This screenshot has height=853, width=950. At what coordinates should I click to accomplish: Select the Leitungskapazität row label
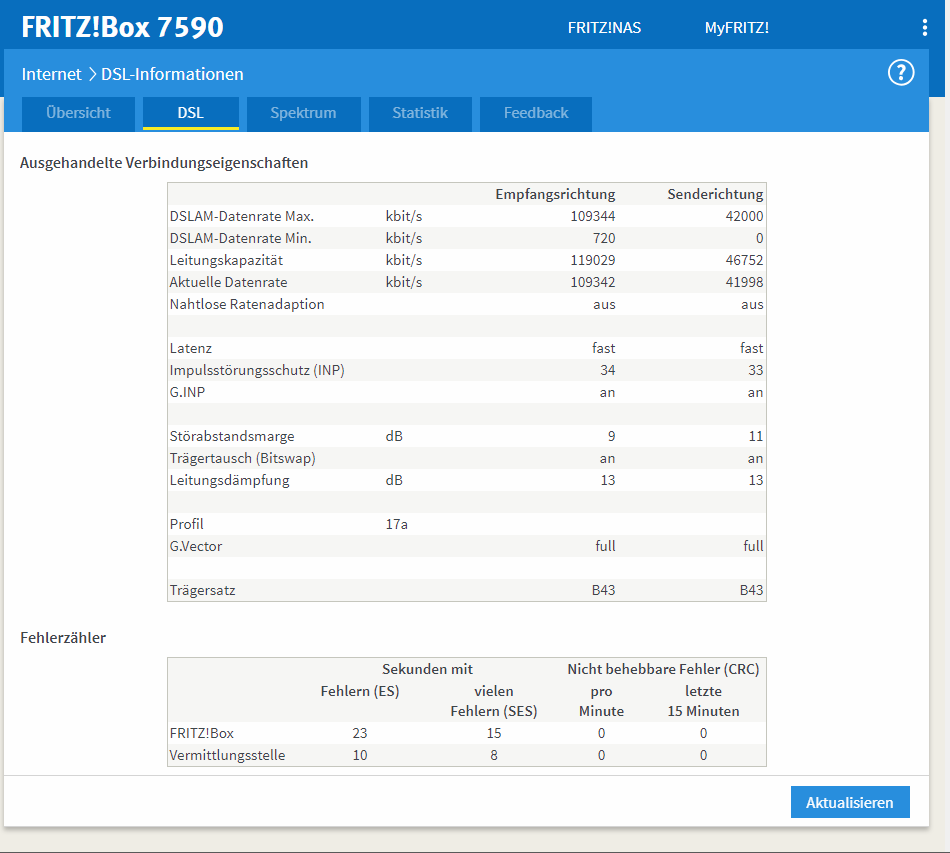[x=226, y=261]
